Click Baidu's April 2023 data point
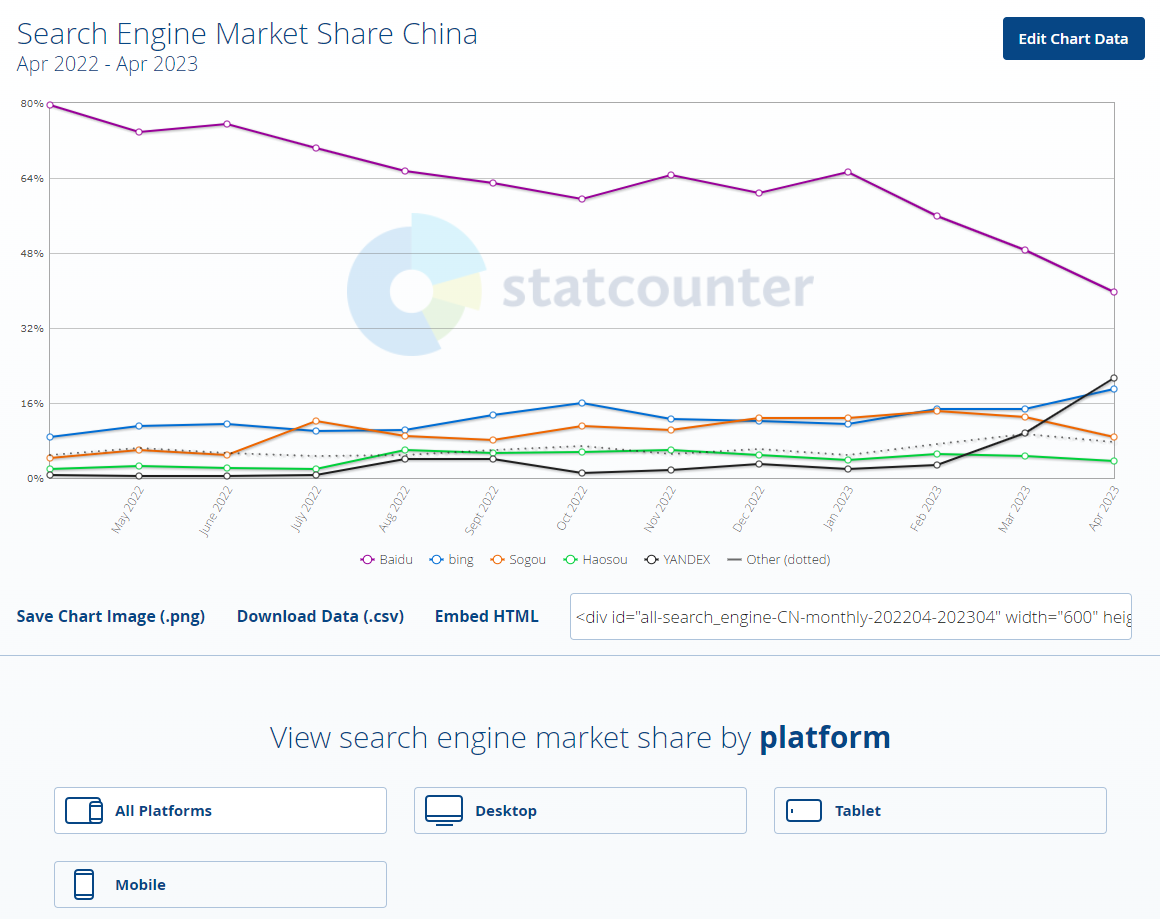This screenshot has width=1160, height=919. click(x=1113, y=292)
